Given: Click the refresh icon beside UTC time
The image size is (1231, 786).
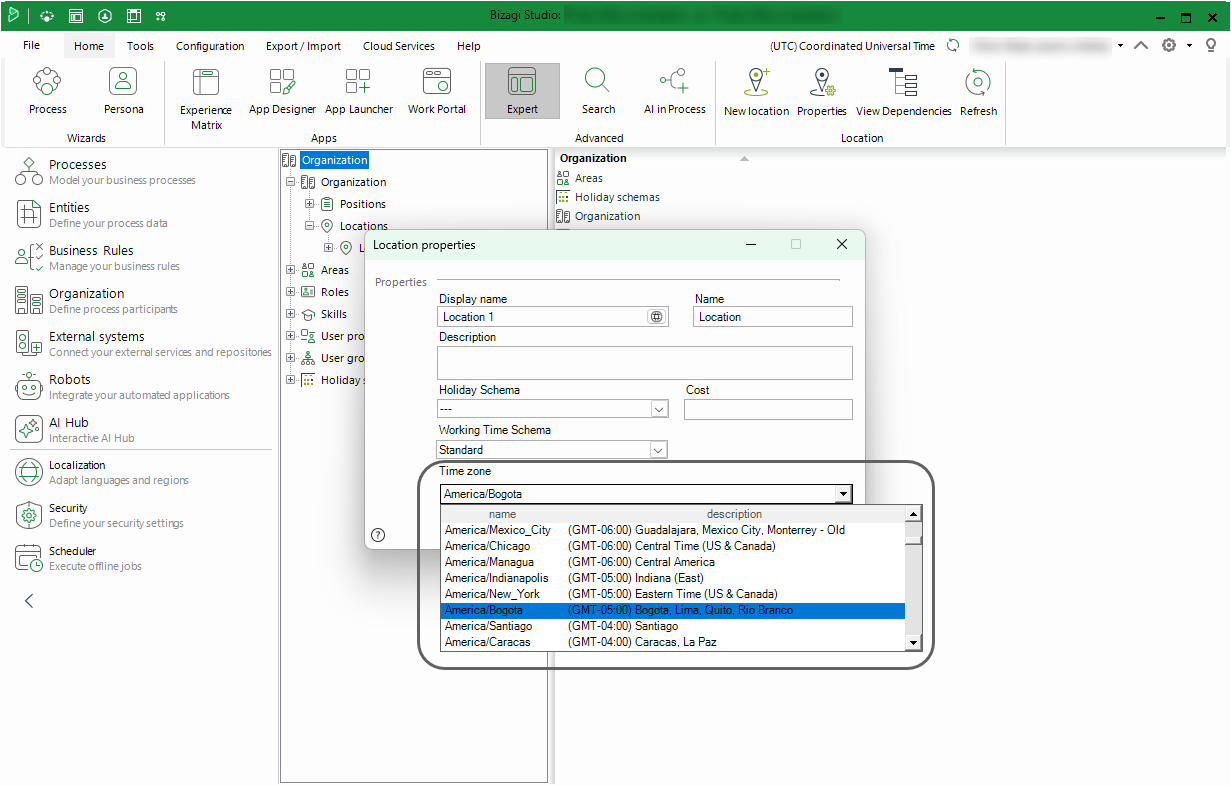Looking at the screenshot, I should [953, 46].
